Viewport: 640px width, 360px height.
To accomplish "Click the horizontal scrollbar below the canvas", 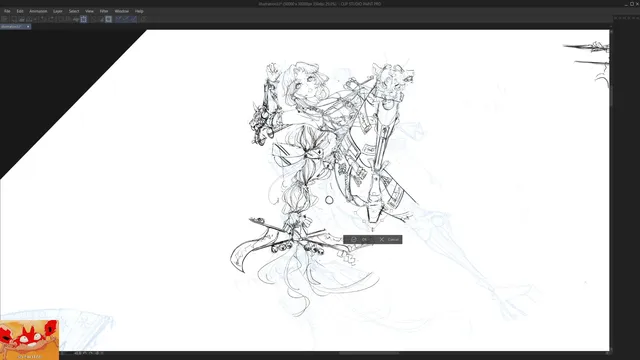I will pos(369,353).
